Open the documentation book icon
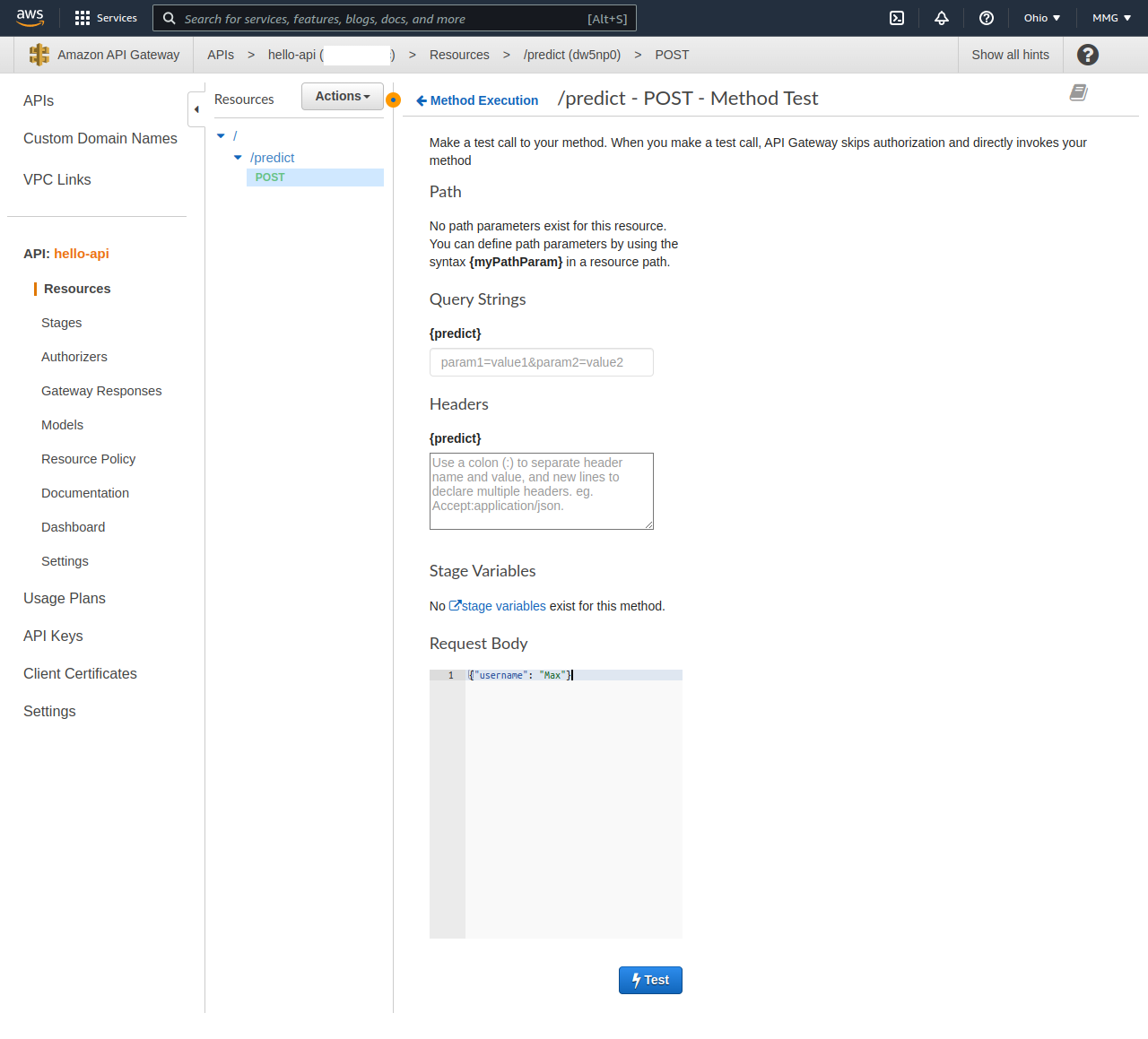Viewport: 1148px width, 1039px height. pyautogui.click(x=1079, y=92)
